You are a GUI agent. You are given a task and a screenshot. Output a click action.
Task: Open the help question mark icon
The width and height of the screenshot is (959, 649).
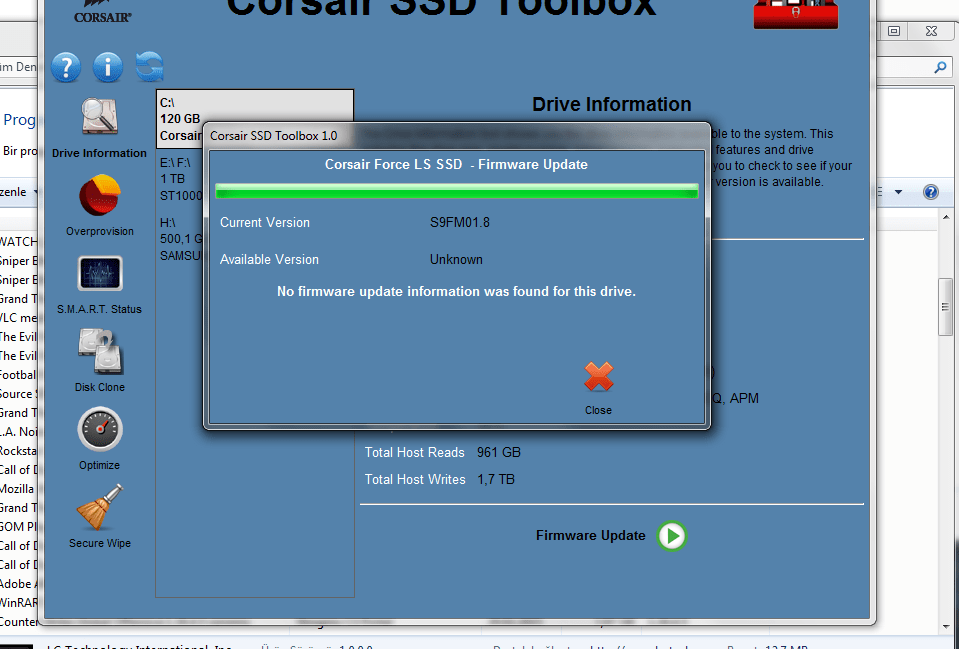click(66, 67)
